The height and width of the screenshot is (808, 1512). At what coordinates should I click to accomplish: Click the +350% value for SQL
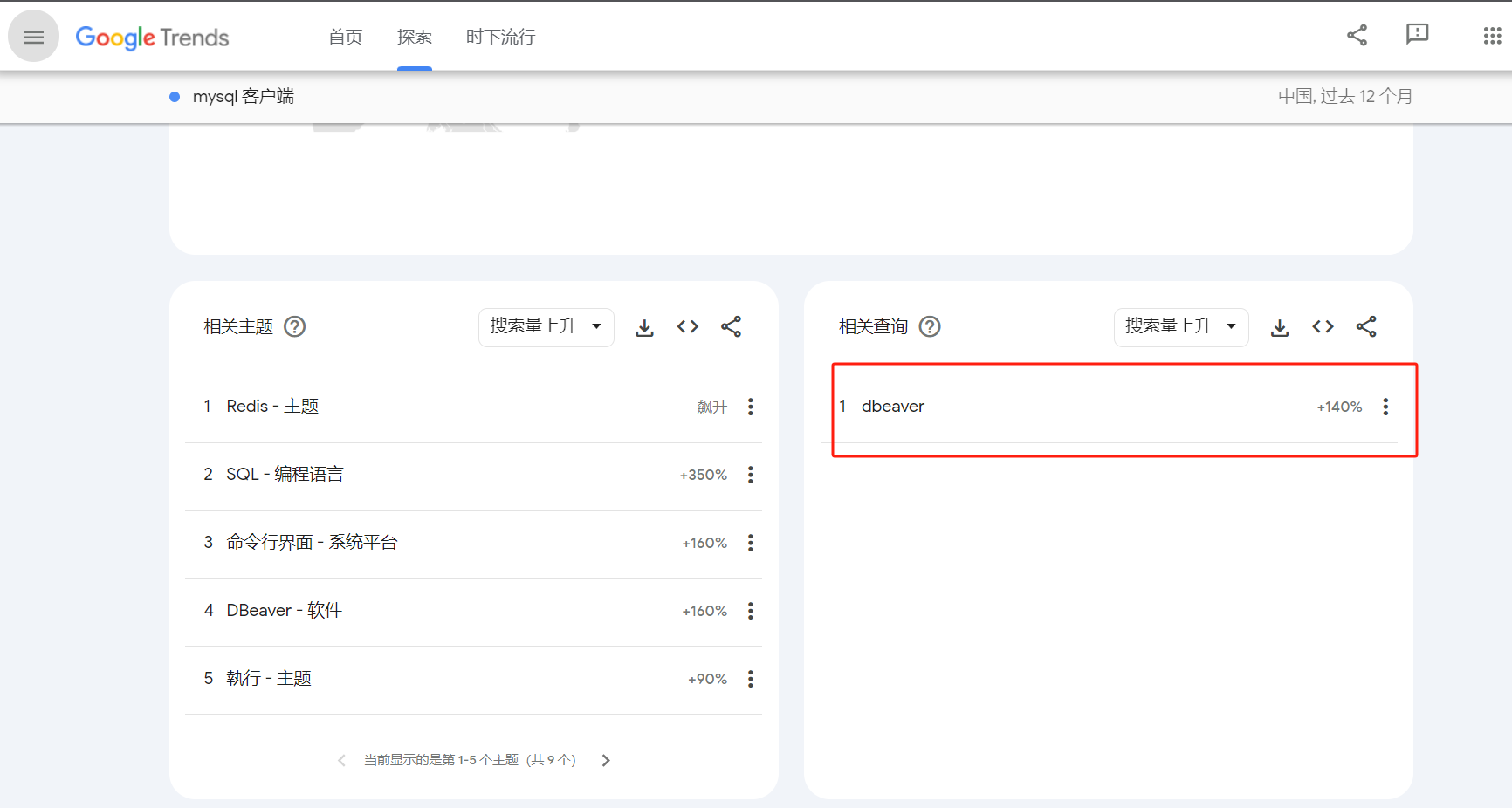tap(704, 475)
